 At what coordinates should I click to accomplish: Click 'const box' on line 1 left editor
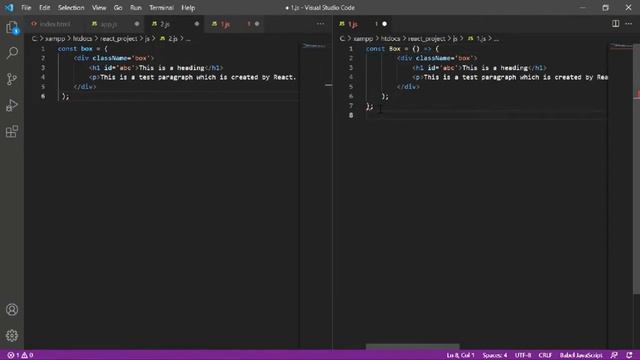[75, 49]
